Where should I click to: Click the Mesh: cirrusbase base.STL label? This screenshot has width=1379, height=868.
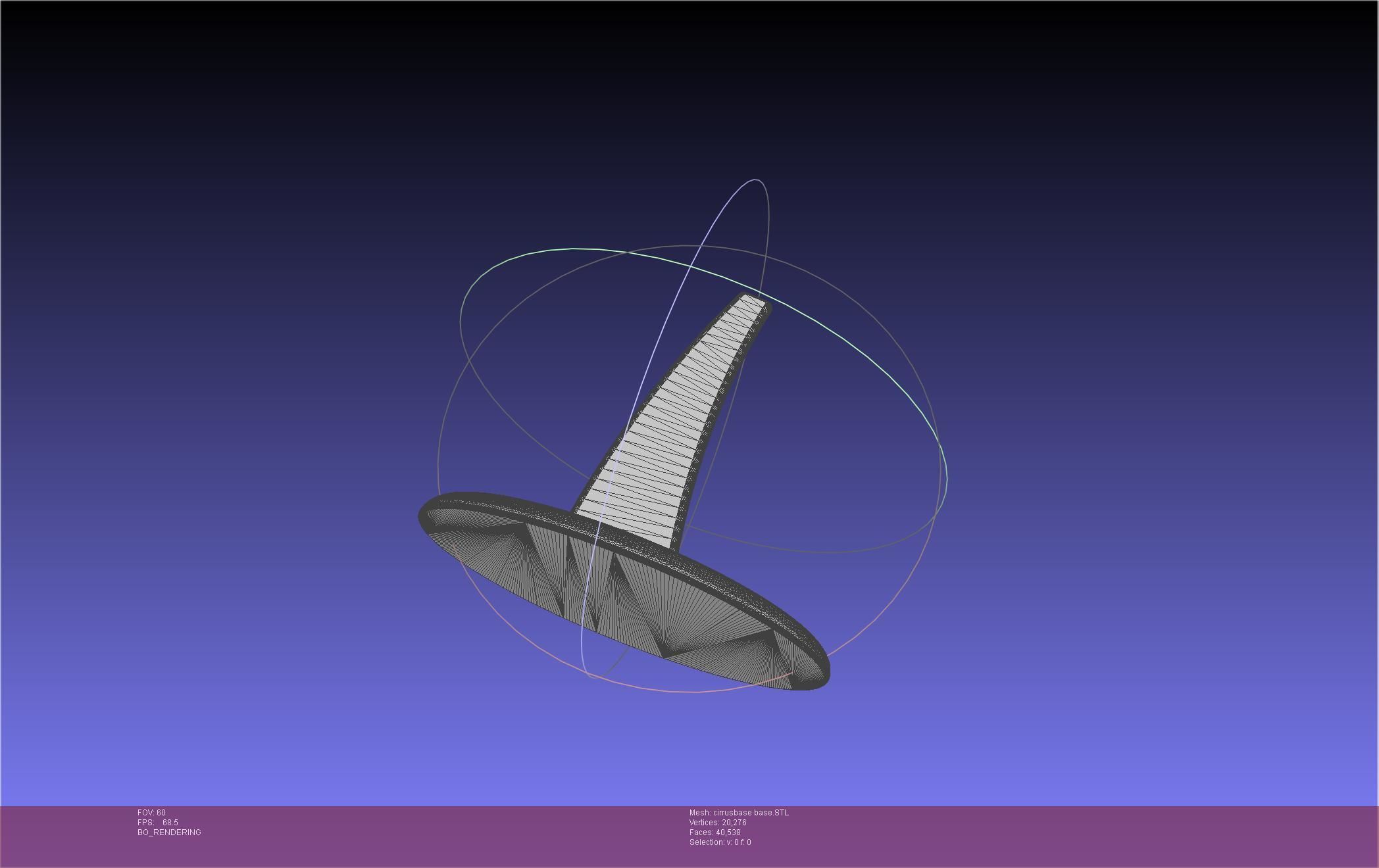click(x=739, y=813)
